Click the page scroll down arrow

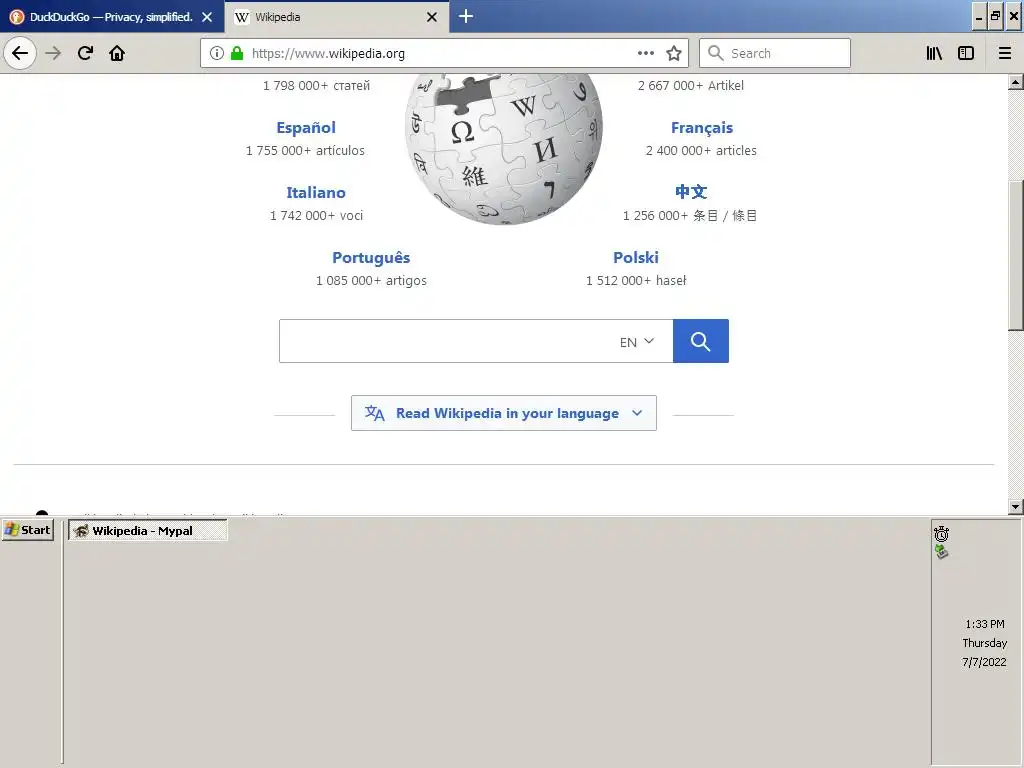(x=1016, y=506)
